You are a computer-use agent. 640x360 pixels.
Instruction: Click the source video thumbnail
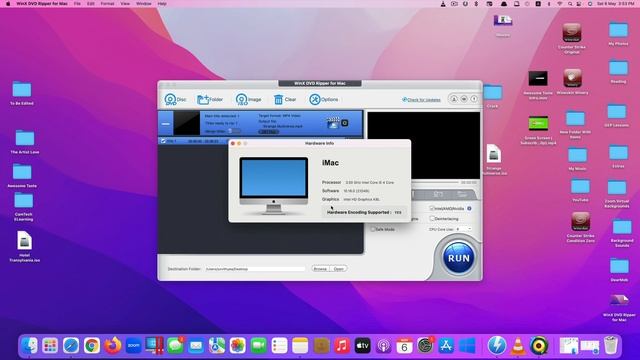tap(187, 123)
